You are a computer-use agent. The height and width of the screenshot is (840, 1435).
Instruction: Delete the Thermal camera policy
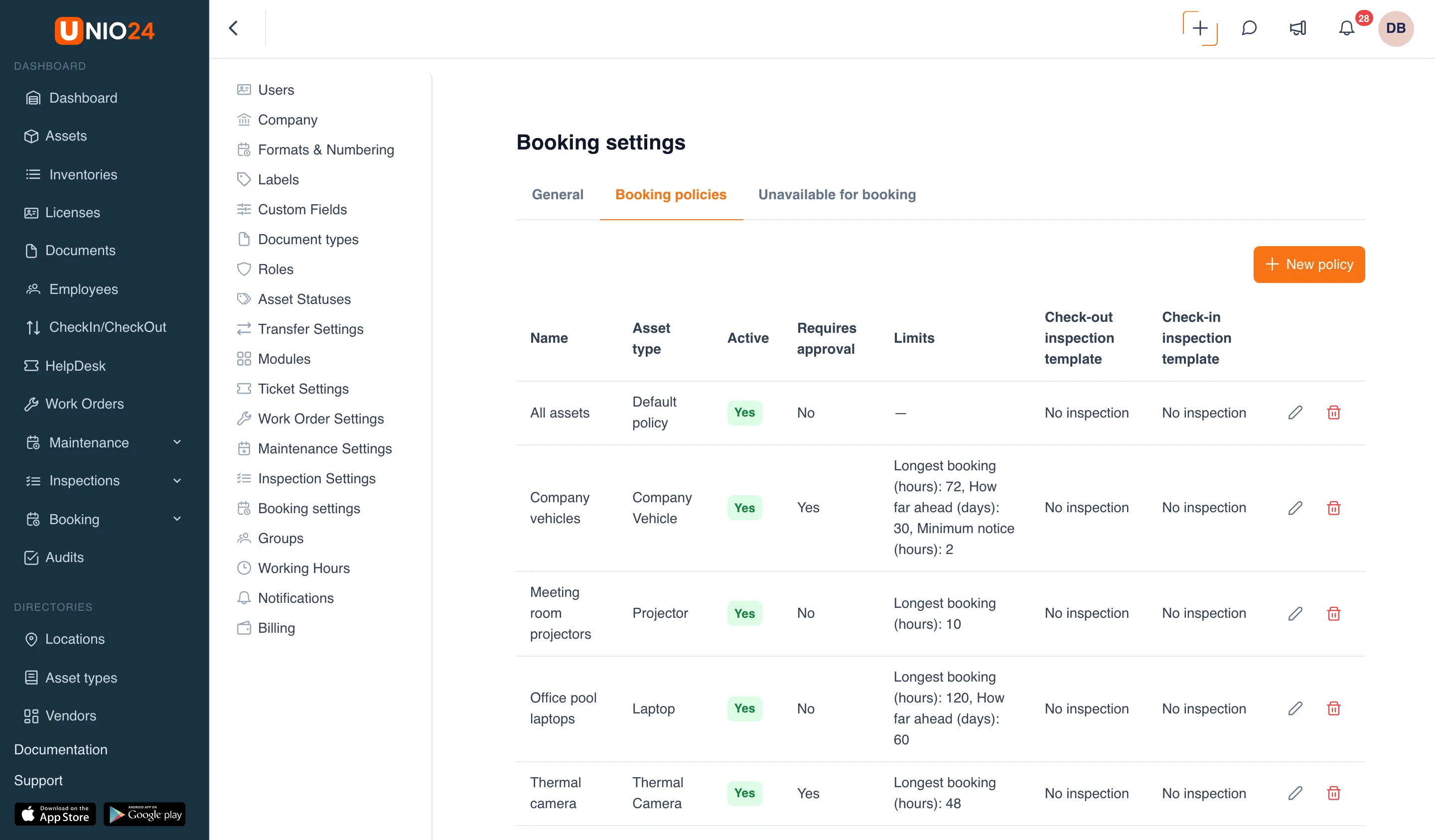point(1334,793)
